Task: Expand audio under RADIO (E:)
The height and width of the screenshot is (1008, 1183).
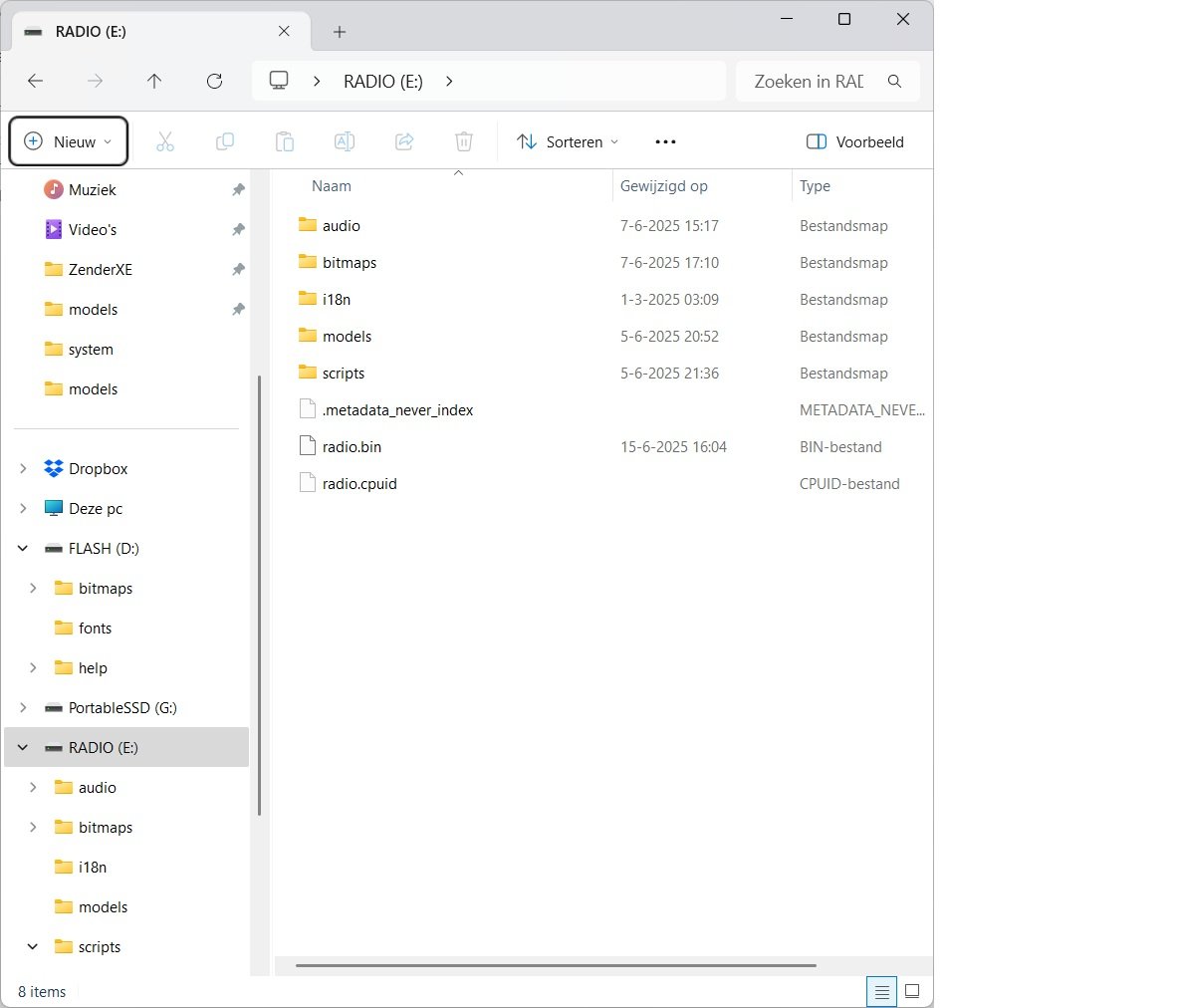Action: coord(33,788)
